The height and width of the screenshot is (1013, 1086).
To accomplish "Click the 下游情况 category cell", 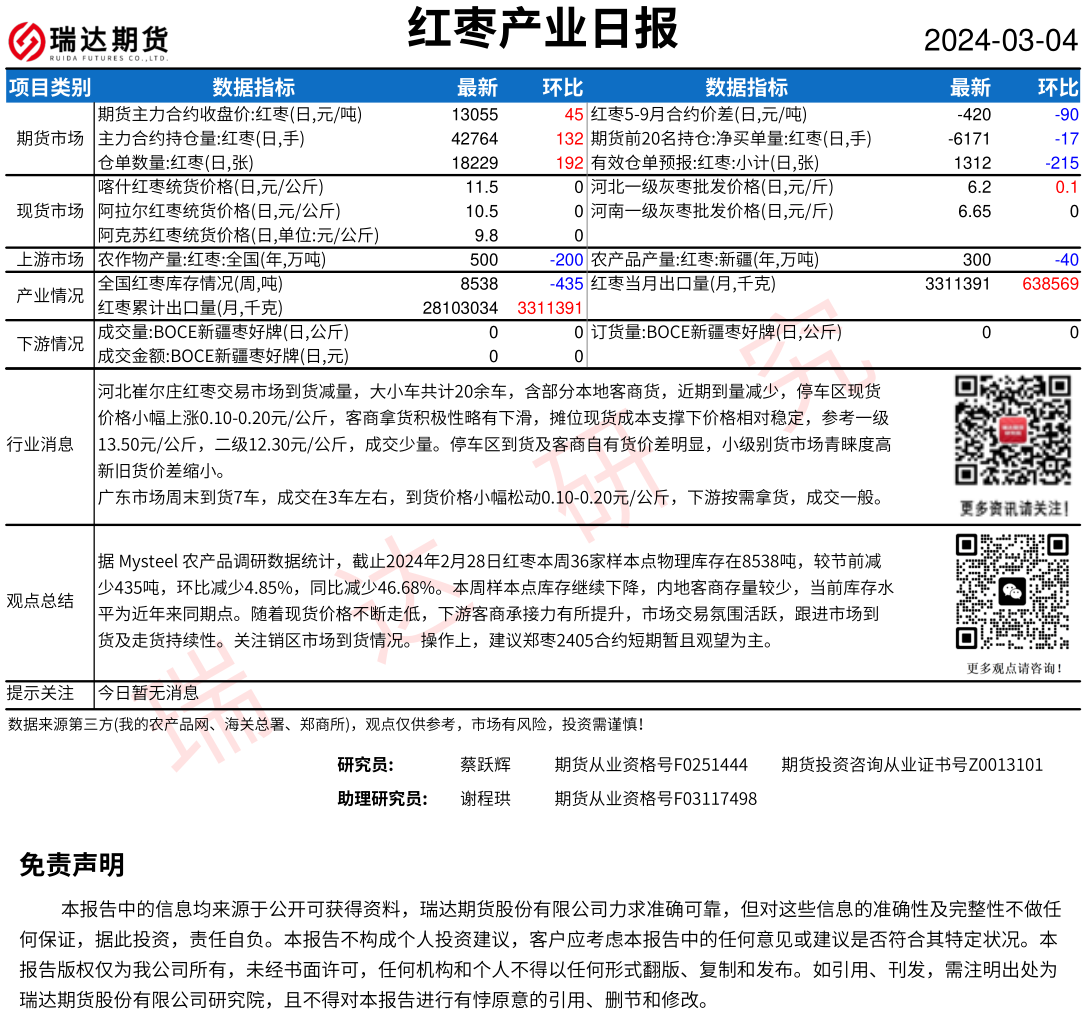I will coord(50,344).
